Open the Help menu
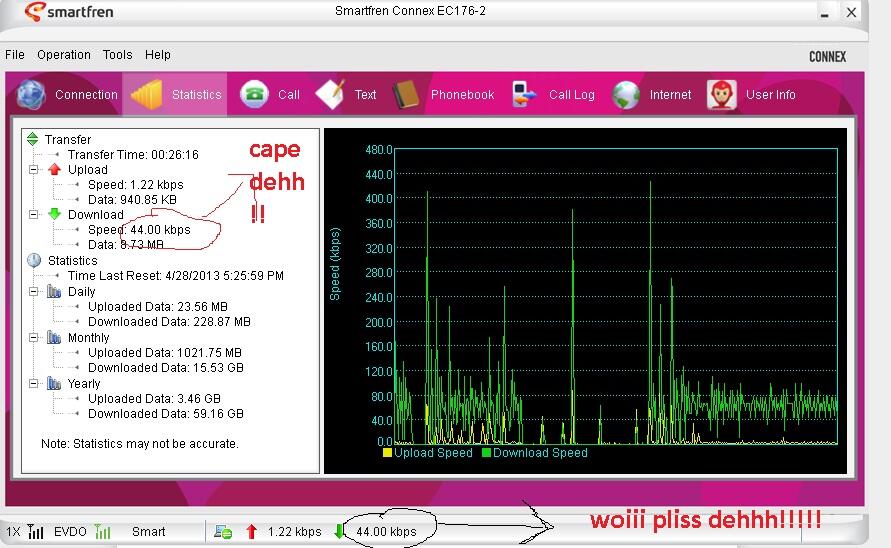Viewport: 891px width, 548px height. coord(157,55)
